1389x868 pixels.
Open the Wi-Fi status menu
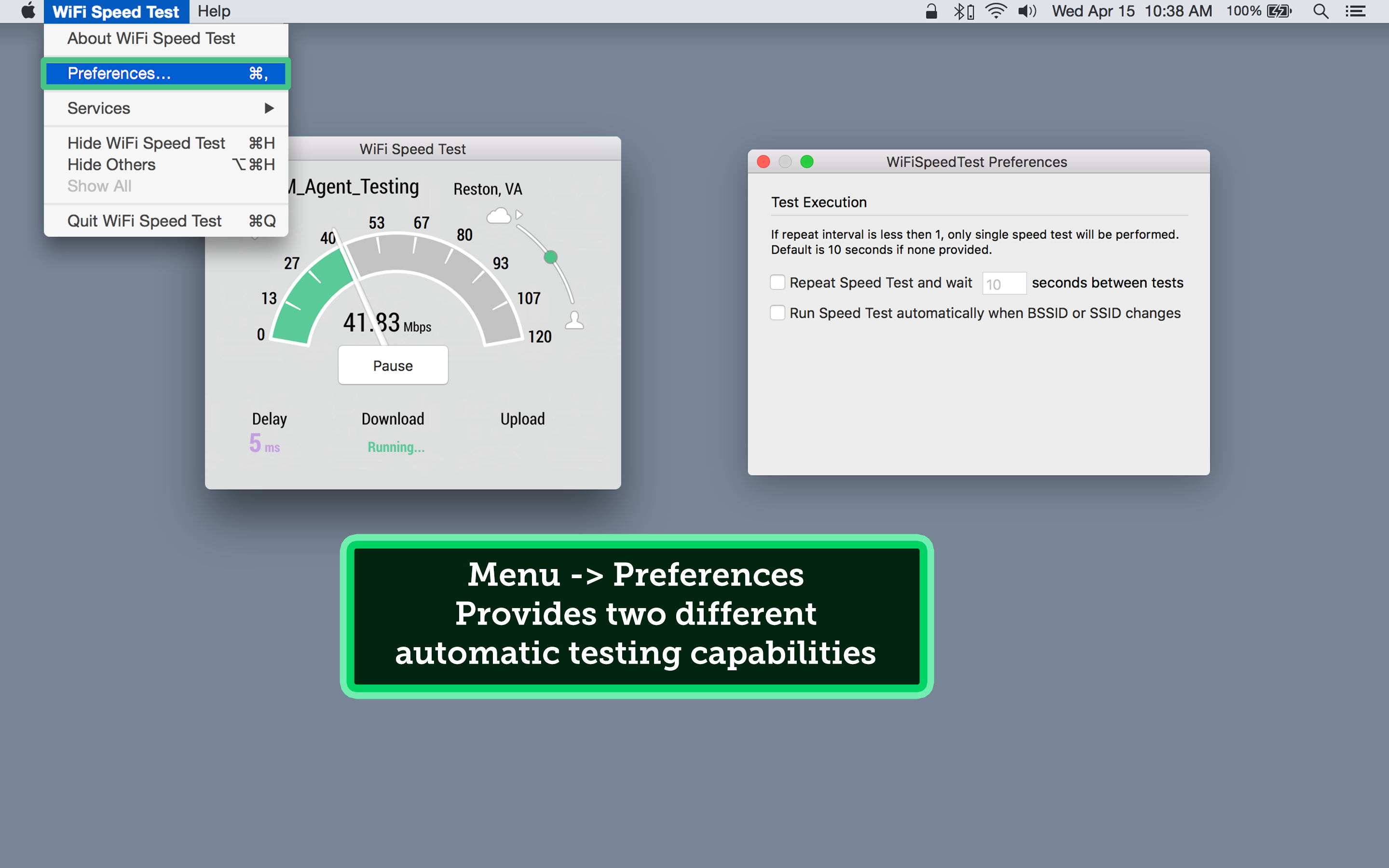click(996, 12)
